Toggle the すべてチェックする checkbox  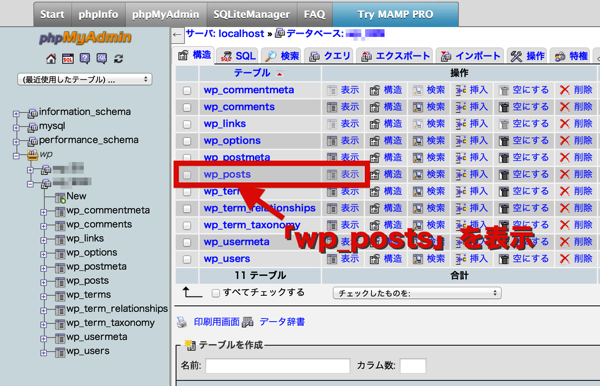[x=216, y=293]
